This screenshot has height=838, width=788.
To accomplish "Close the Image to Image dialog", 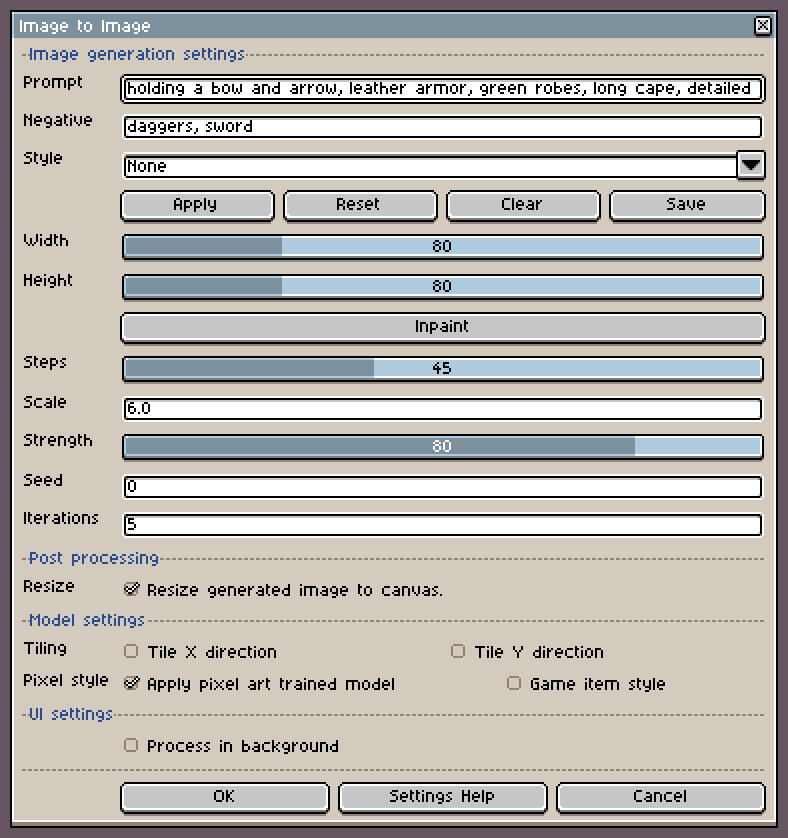I will point(762,26).
